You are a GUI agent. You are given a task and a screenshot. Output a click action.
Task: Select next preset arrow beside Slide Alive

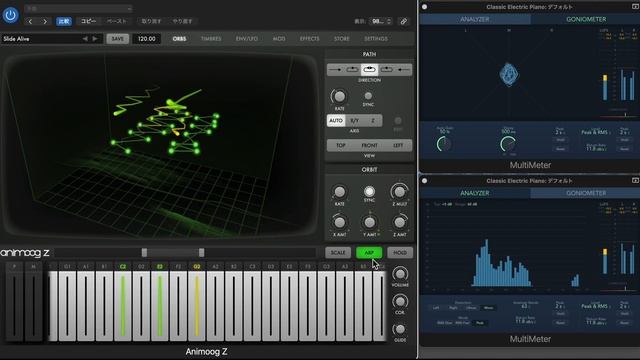point(95,39)
